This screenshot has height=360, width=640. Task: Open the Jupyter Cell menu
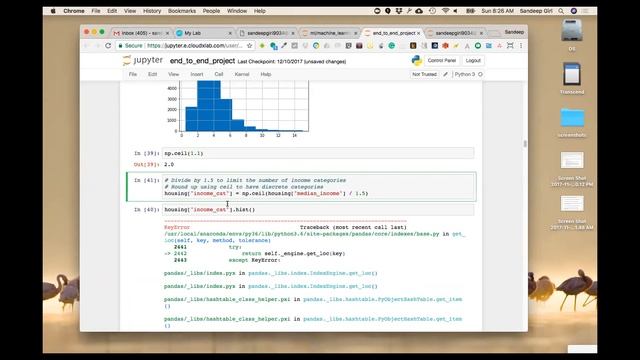219,74
